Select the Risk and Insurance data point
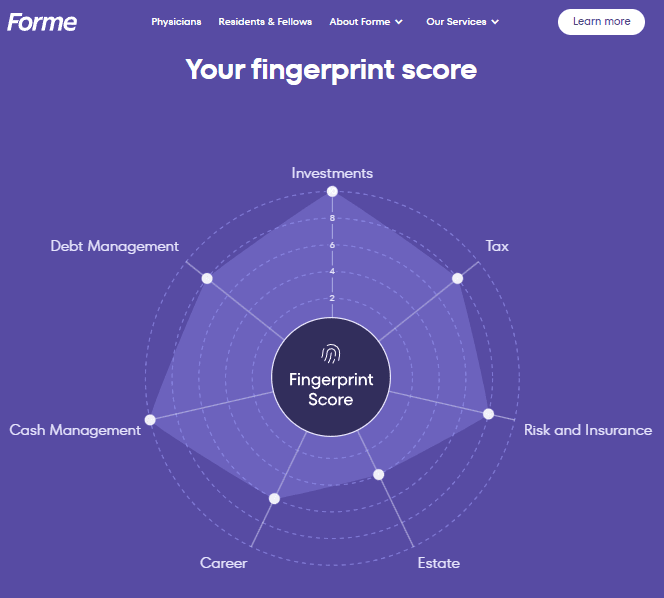The height and width of the screenshot is (598, 664). pos(488,414)
